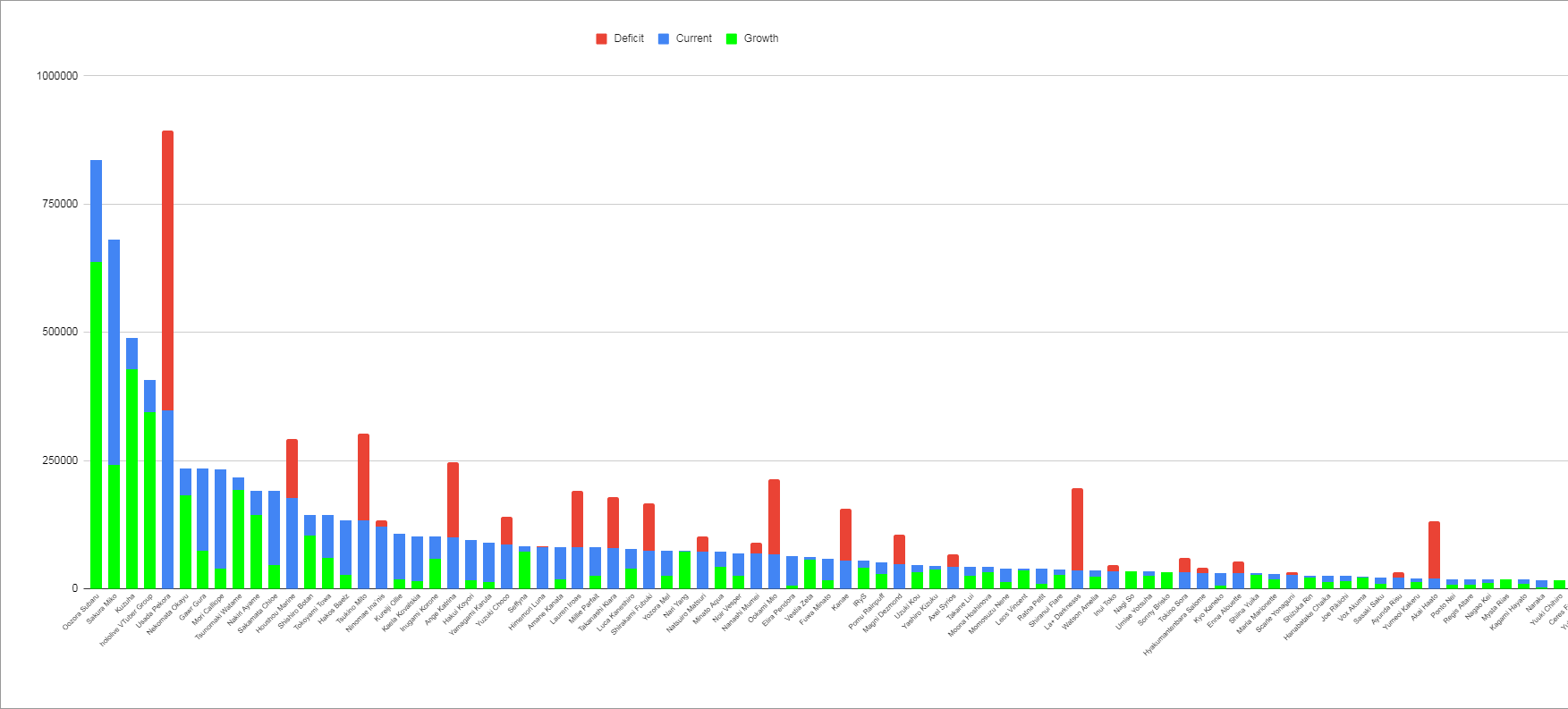Click the Oozora Subaru axis label
The image size is (1568, 709).
tap(81, 612)
